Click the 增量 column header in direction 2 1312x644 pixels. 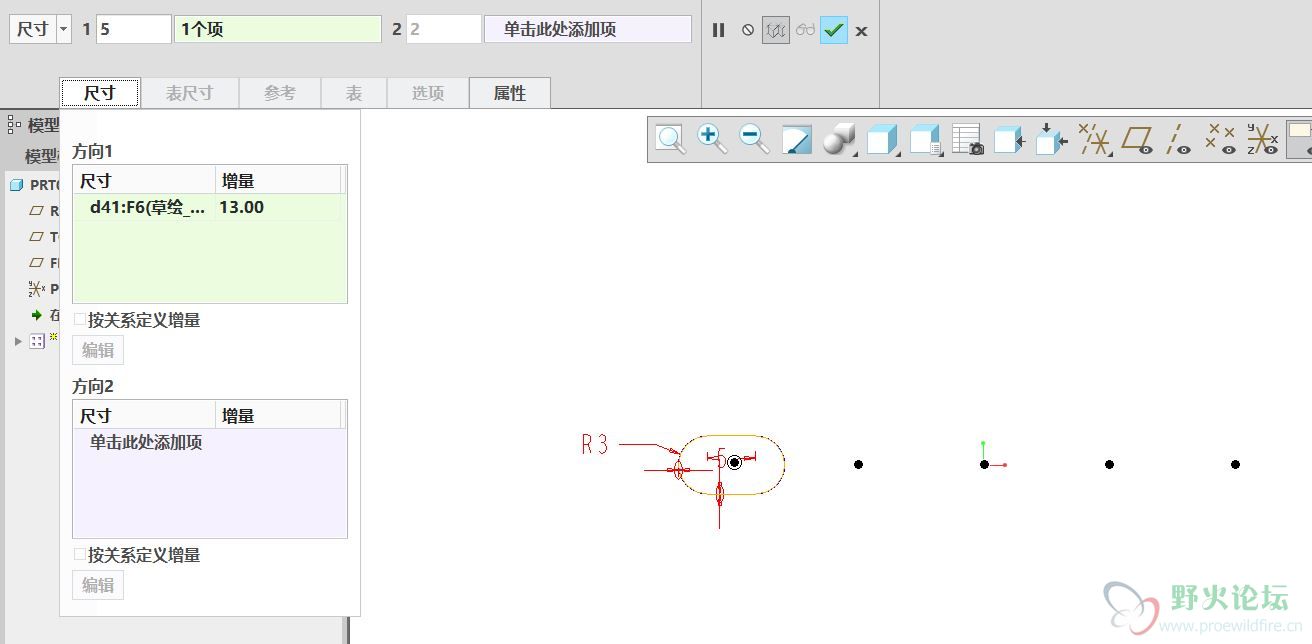pyautogui.click(x=278, y=416)
